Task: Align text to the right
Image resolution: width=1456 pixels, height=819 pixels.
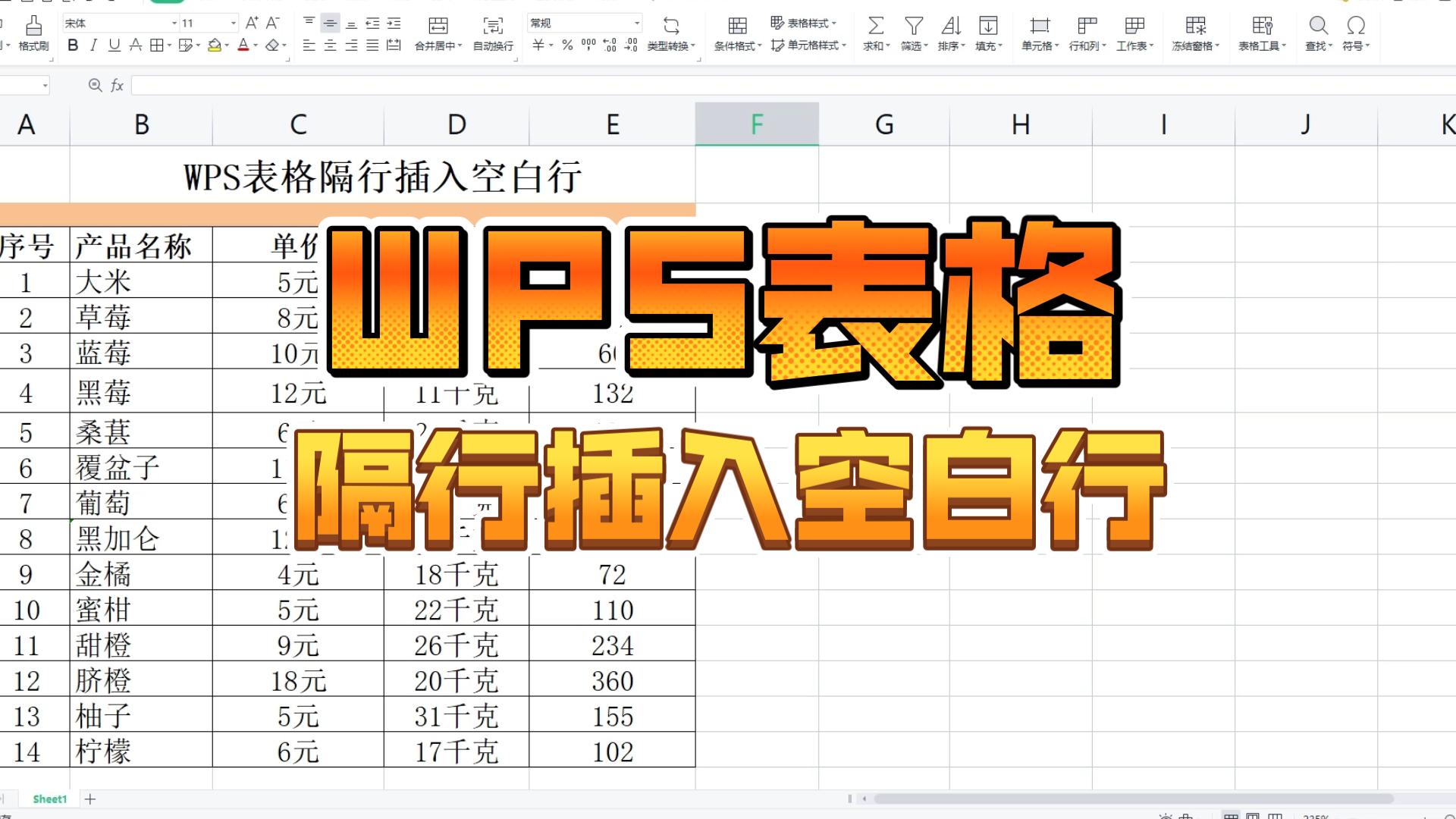Action: click(x=351, y=45)
